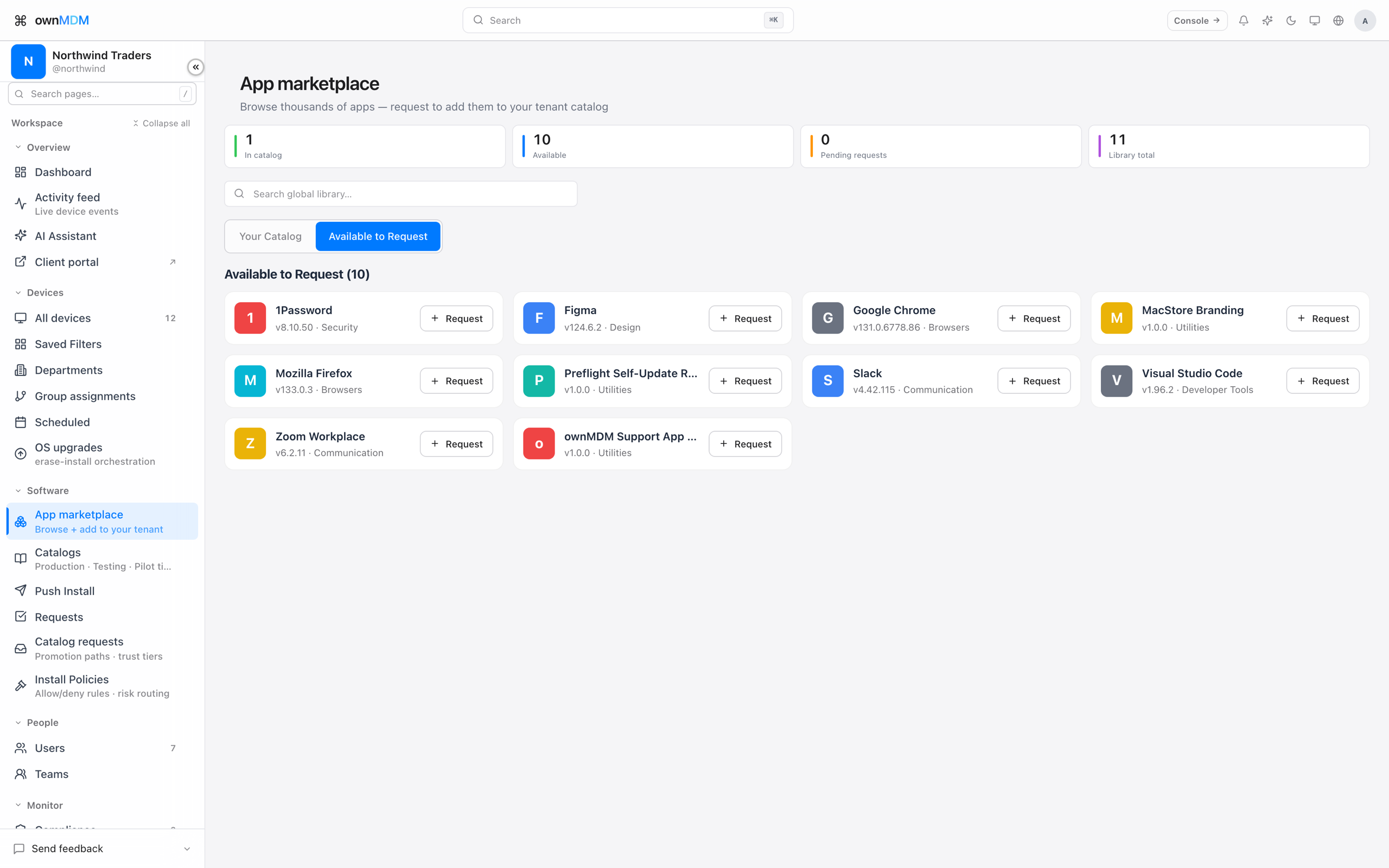
Task: Click the Northwind Traders tenant avatar
Action: pos(28,61)
